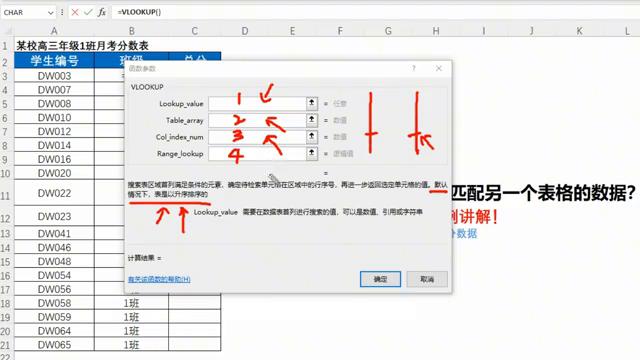
Task: Click the Select All corner button
Action: pos(7,31)
